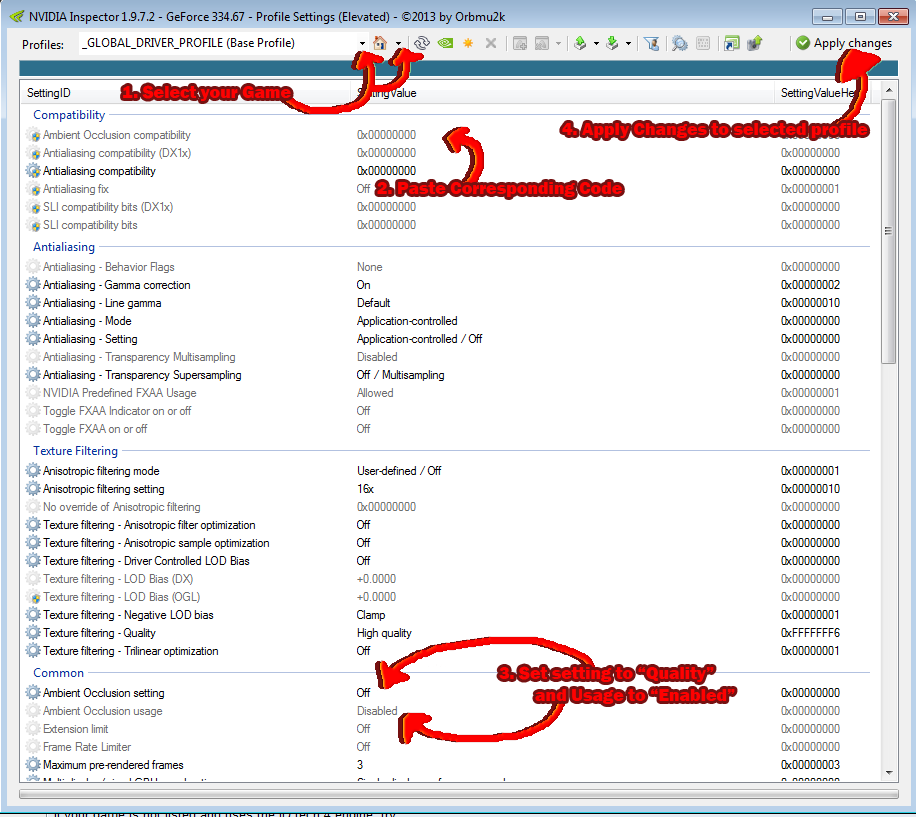Click the 'Clamp' Negative LOD bias value

click(370, 615)
